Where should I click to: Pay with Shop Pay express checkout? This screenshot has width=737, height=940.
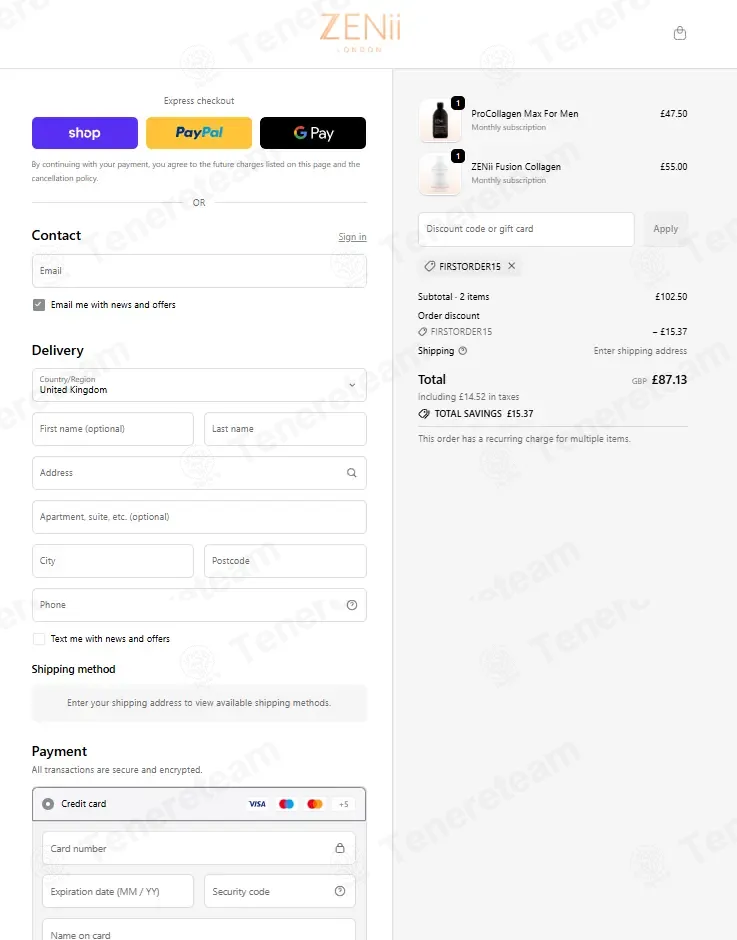point(85,133)
